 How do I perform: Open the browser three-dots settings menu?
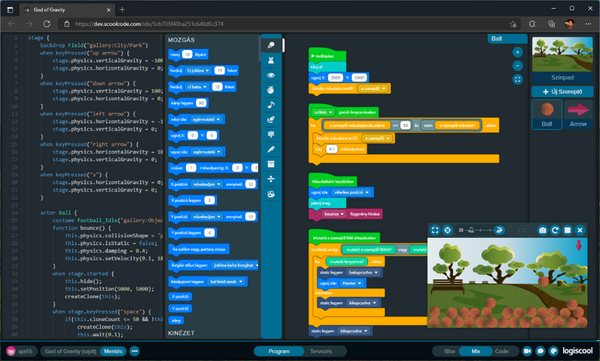(588, 24)
